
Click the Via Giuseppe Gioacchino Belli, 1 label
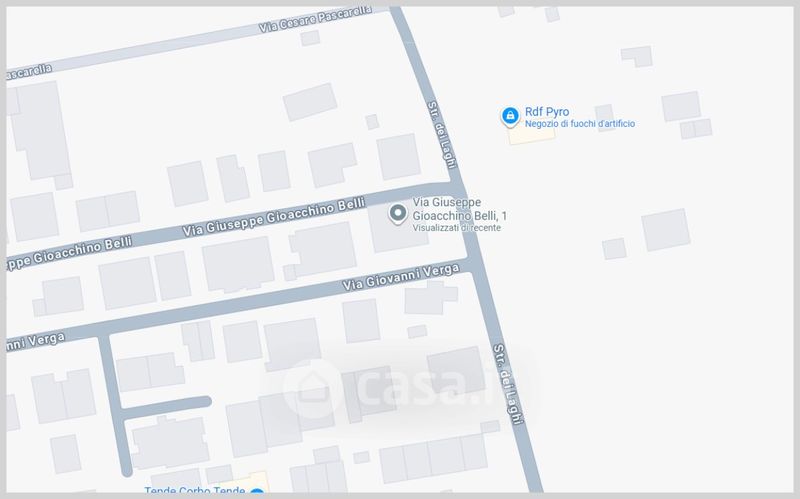pyautogui.click(x=460, y=209)
